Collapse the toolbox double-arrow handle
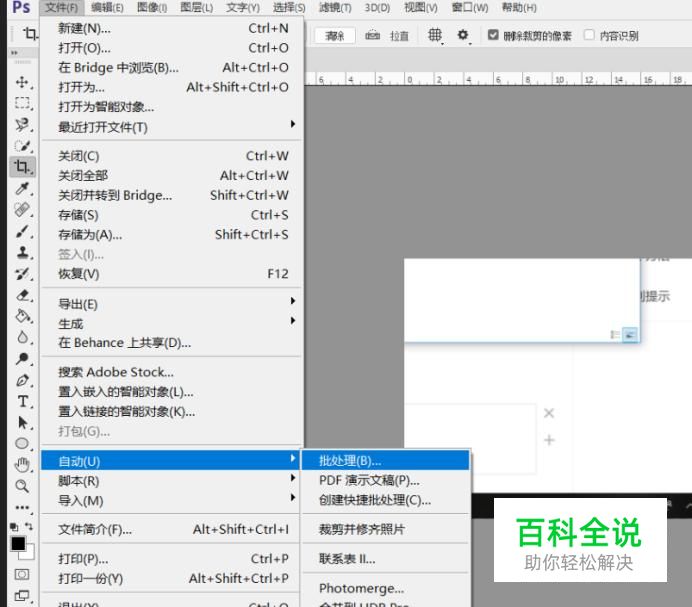 coord(15,53)
